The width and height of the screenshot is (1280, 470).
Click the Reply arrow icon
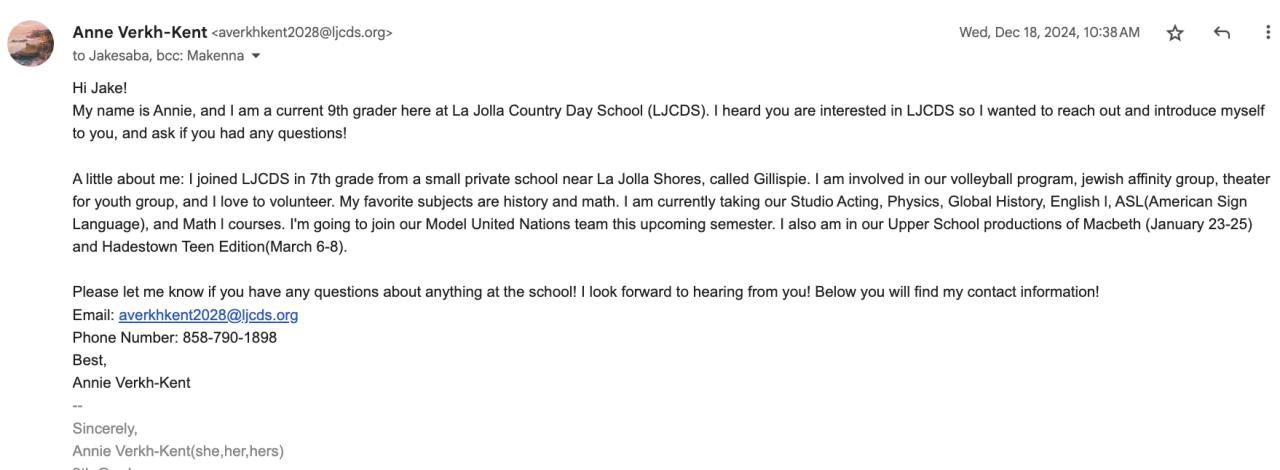pyautogui.click(x=1221, y=33)
